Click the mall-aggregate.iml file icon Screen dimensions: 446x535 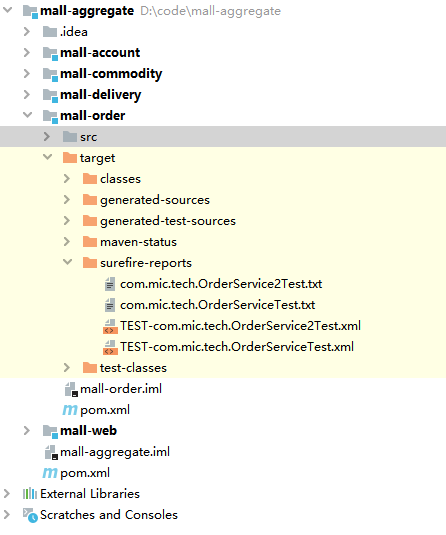point(51,452)
